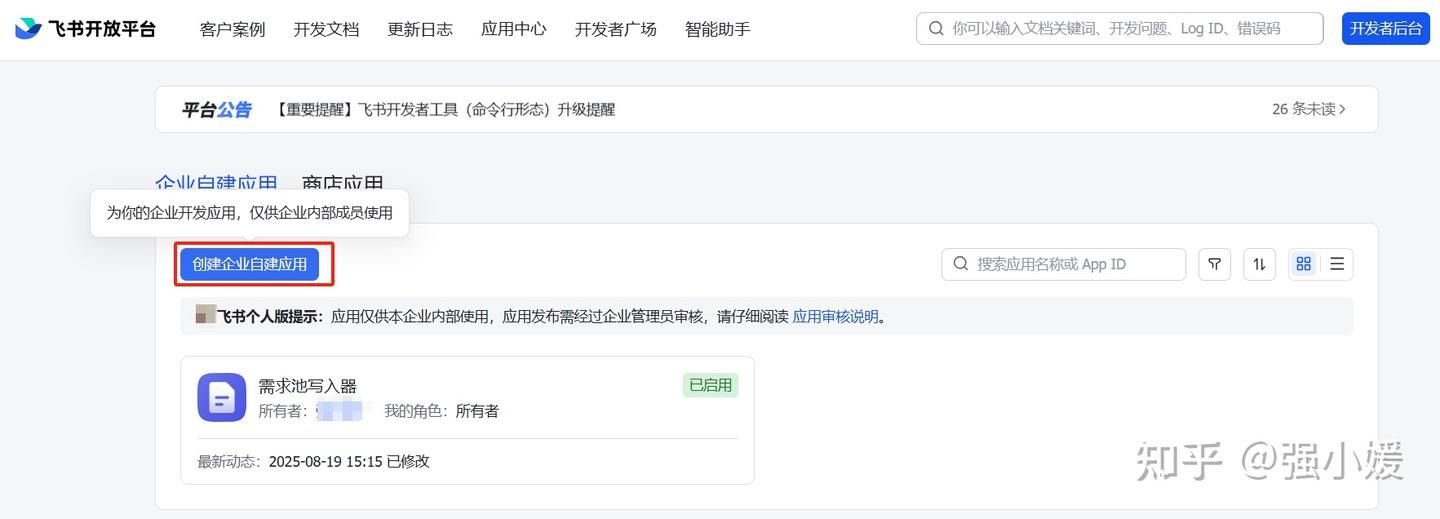Click 我的角色: 所有者 text

pyautogui.click(x=441, y=411)
